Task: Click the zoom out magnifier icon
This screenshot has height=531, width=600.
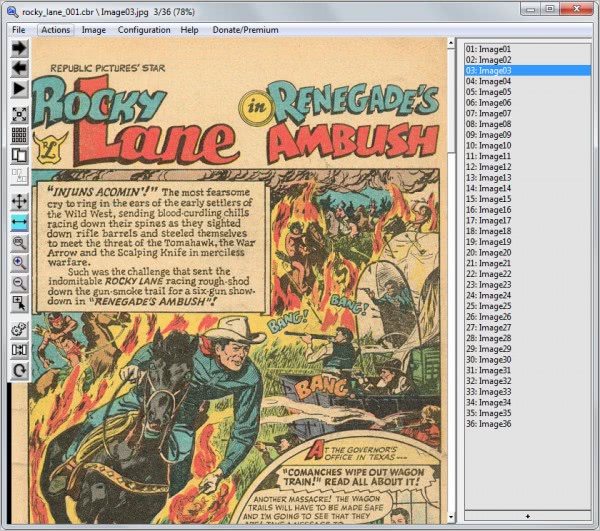Action: 19,284
